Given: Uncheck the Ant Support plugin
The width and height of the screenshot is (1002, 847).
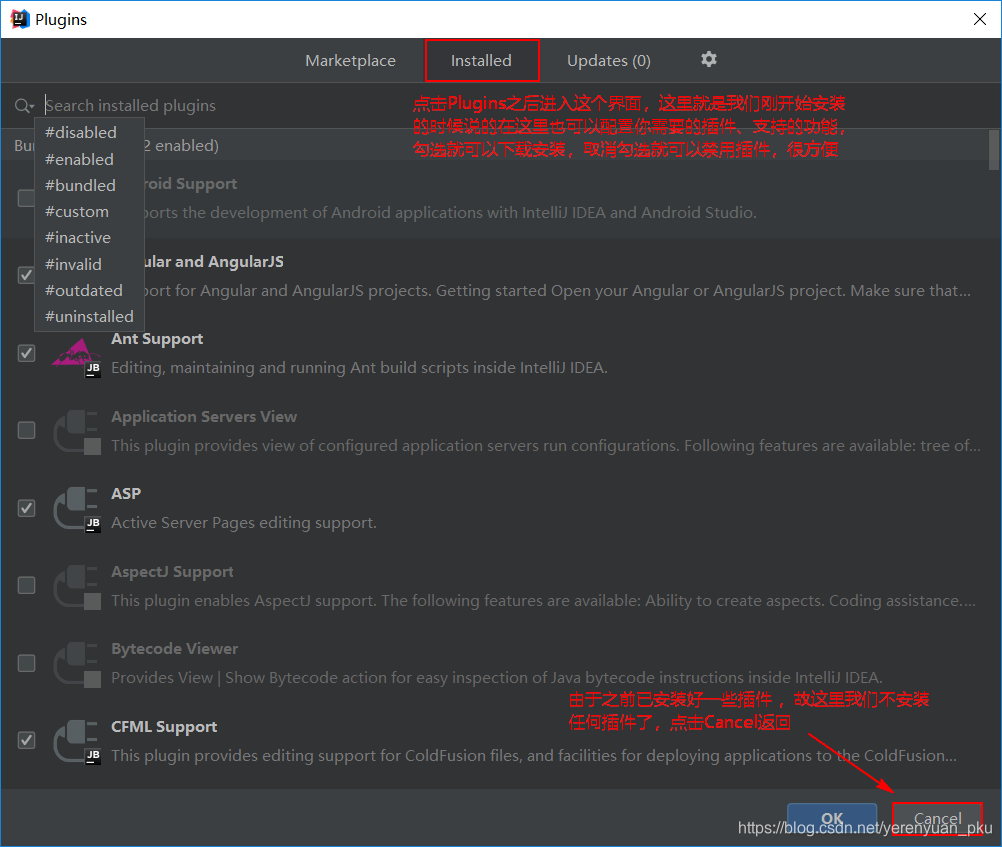Looking at the screenshot, I should point(26,353).
